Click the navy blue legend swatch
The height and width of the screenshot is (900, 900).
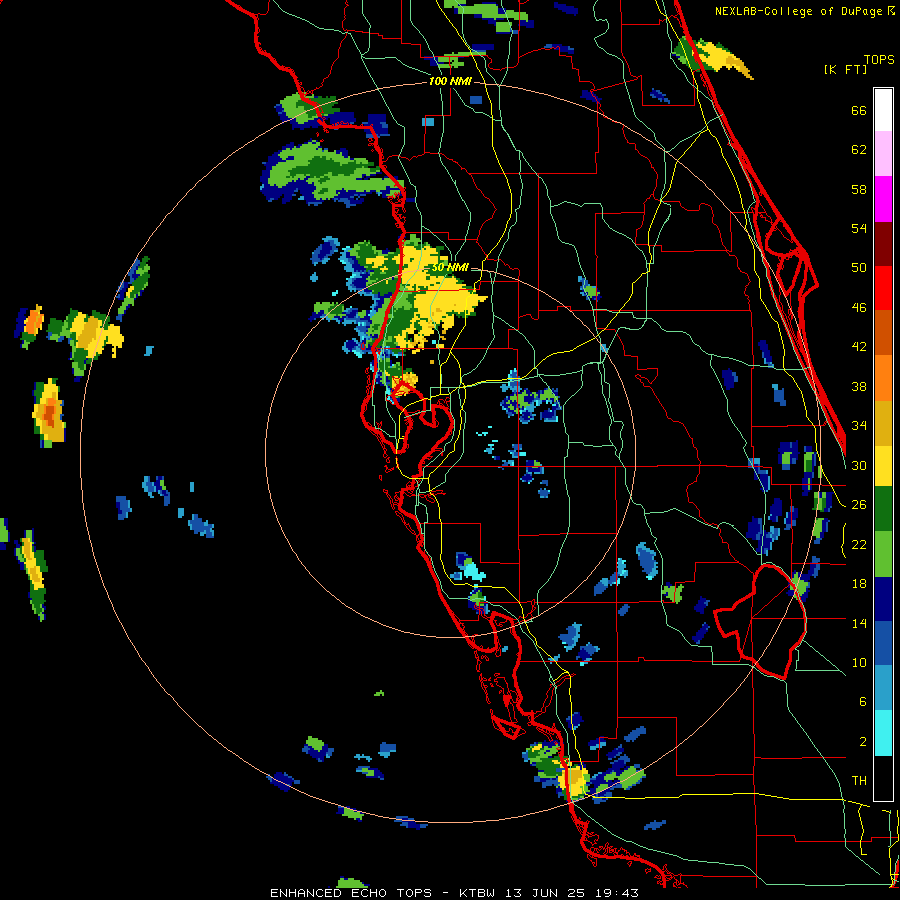[x=883, y=599]
